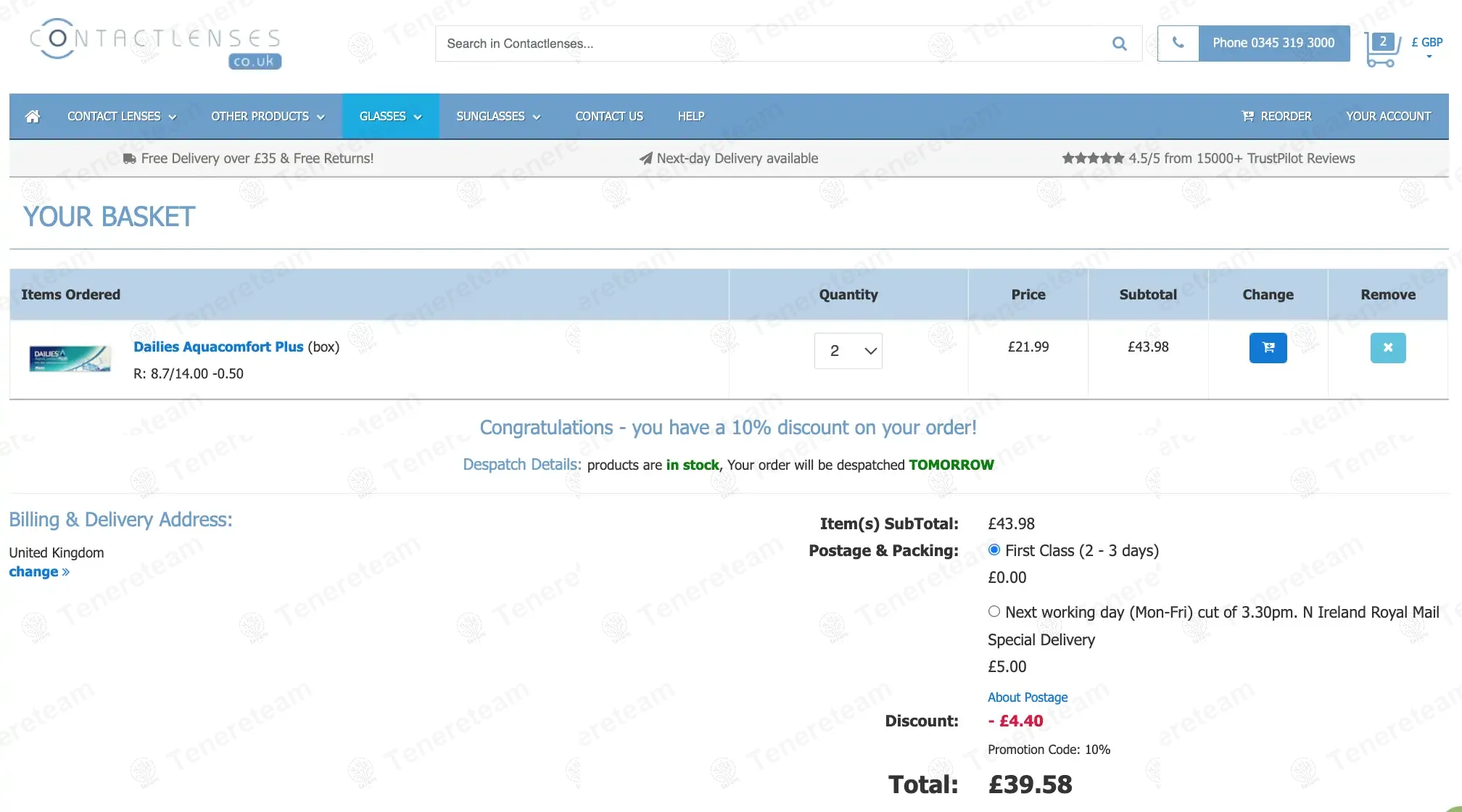Click the Subtotal £43.98 table cell
This screenshot has width=1462, height=812.
tap(1148, 347)
